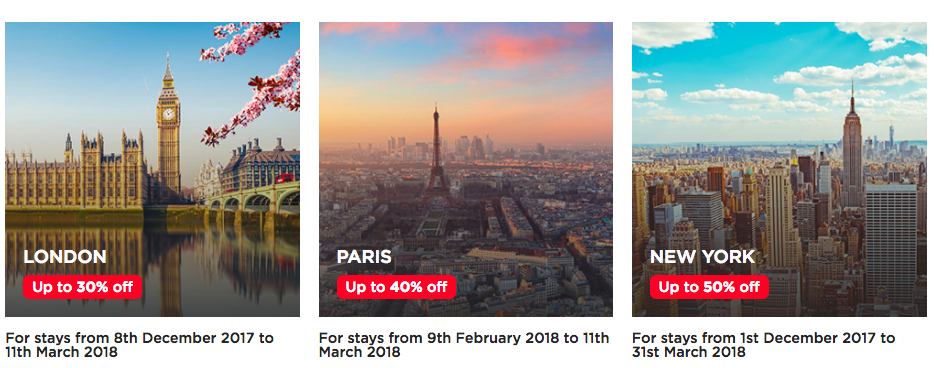The height and width of the screenshot is (368, 934).
Task: Select the LONDON title text
Action: pyautogui.click(x=65, y=257)
